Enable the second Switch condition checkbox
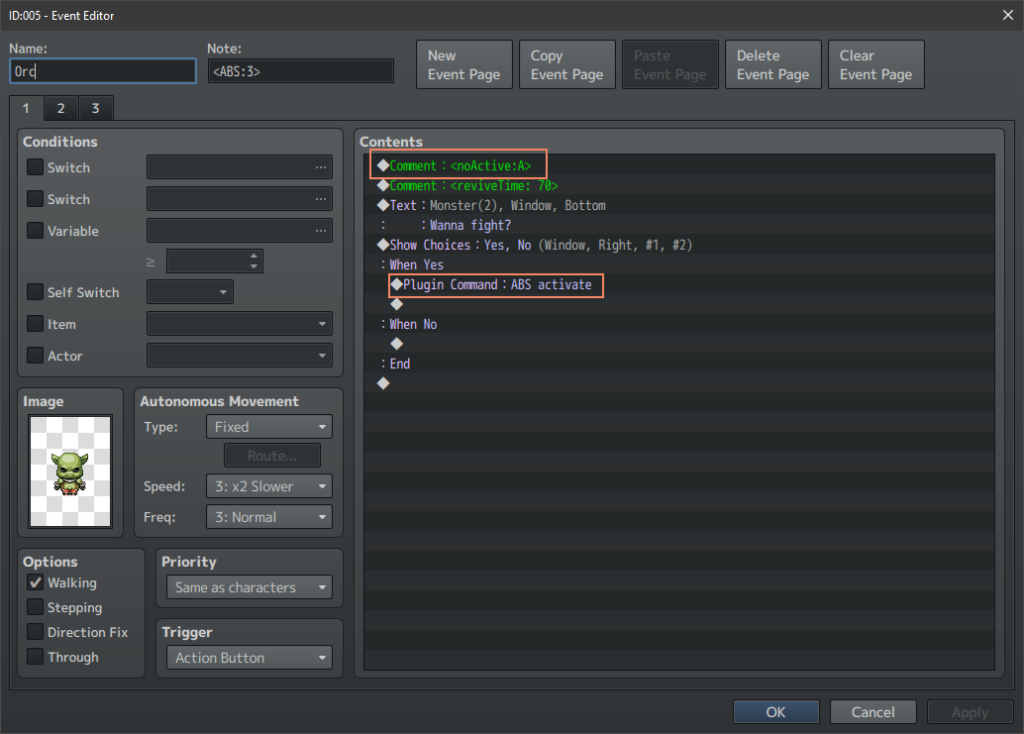Viewport: 1024px width, 734px height. click(35, 199)
